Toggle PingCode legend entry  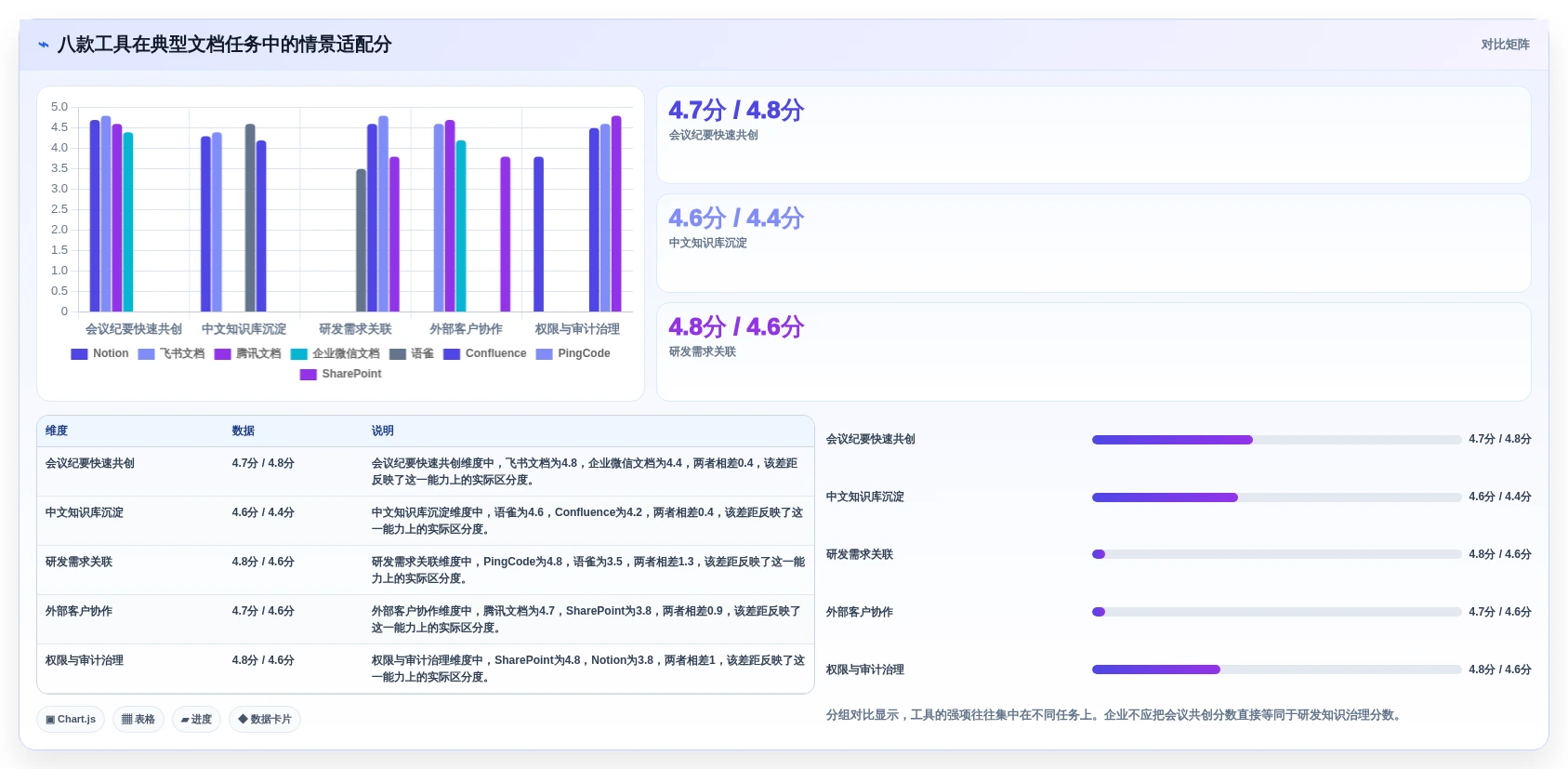click(573, 353)
